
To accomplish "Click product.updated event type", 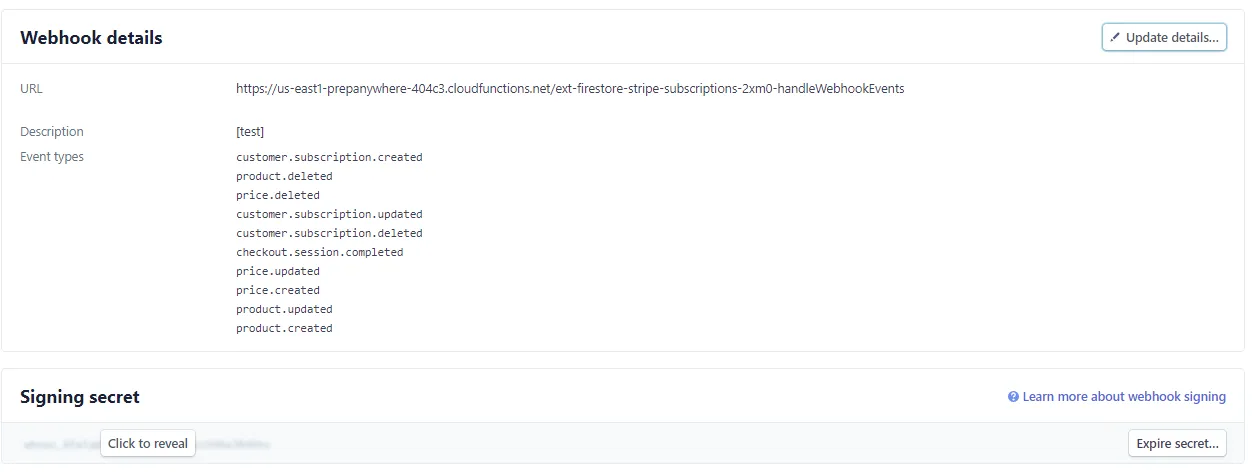I will (284, 309).
